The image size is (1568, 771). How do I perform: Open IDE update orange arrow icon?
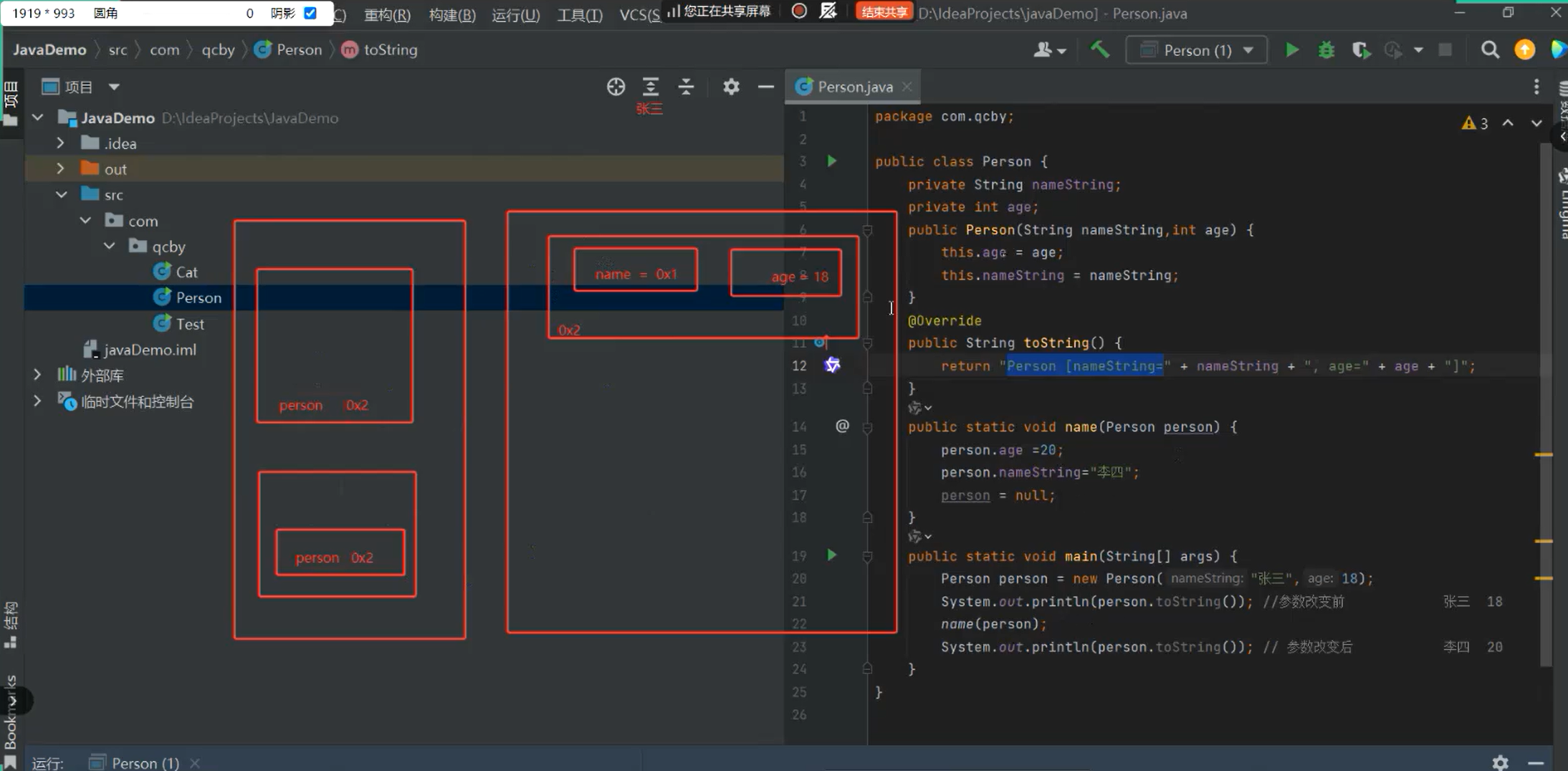1524,50
